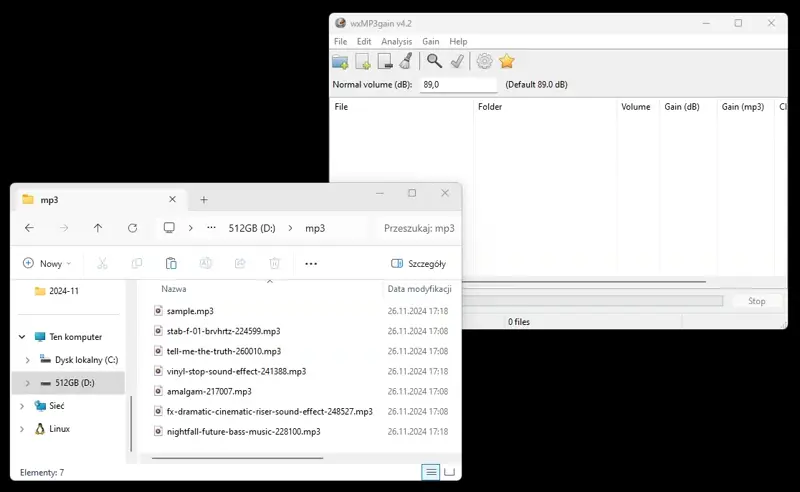The width and height of the screenshot is (800, 492).
Task: Open the Nowy dropdown button
Action: coord(47,263)
